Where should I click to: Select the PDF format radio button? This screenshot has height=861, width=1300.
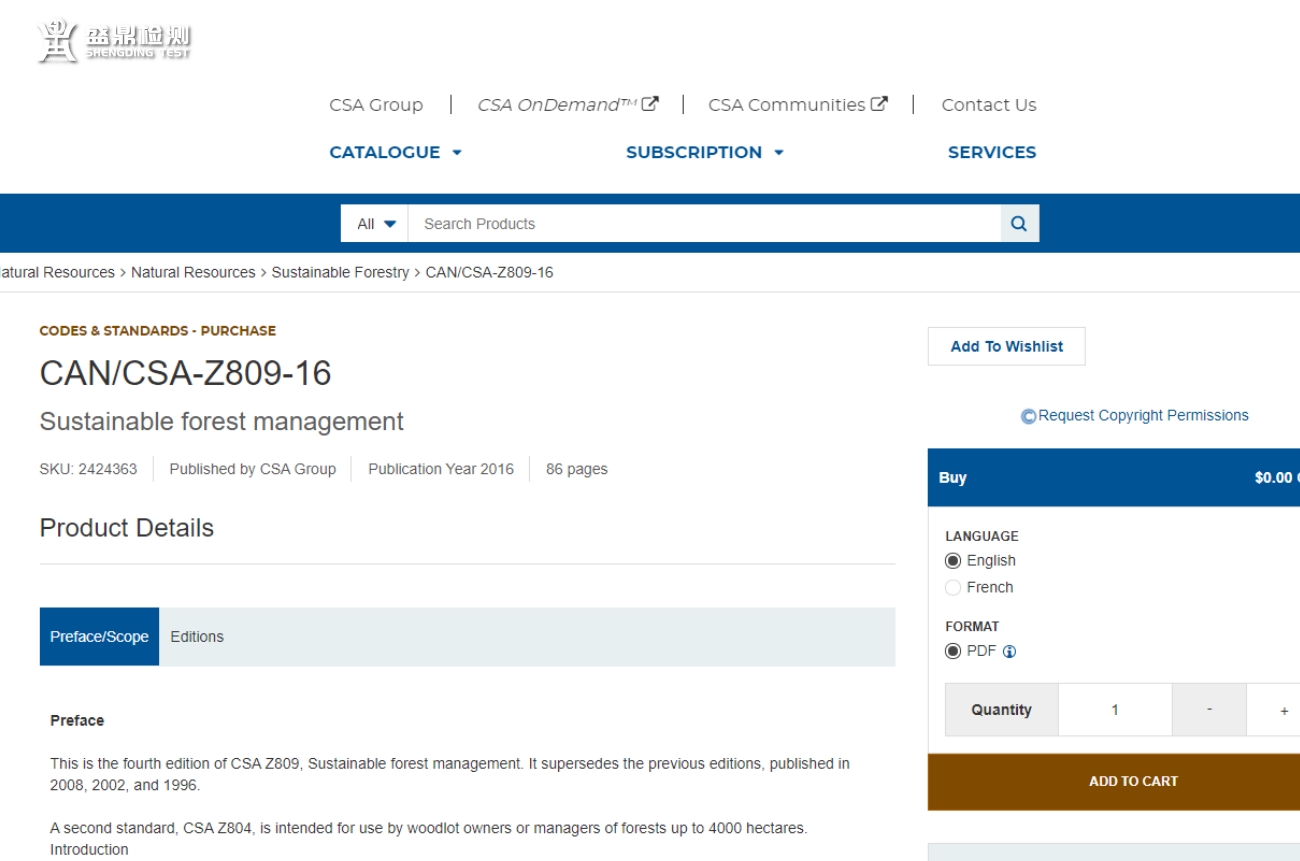coord(953,652)
